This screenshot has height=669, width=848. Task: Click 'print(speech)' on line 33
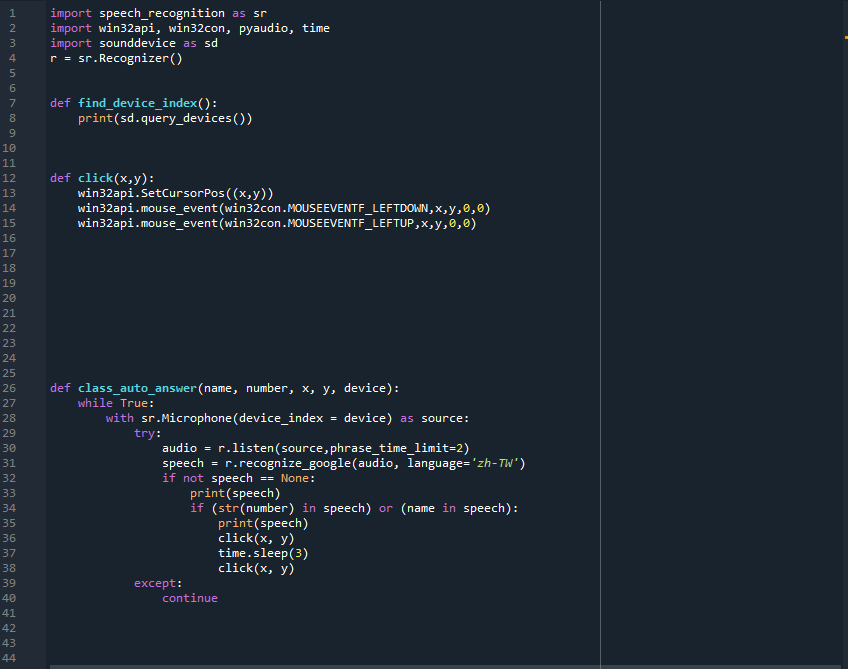coord(235,493)
